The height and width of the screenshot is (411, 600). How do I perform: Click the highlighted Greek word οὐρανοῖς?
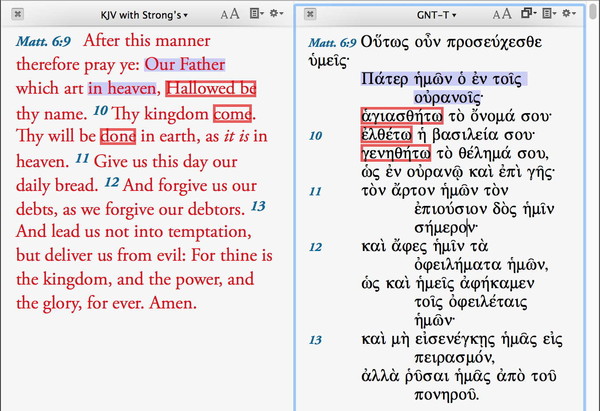[x=448, y=98]
